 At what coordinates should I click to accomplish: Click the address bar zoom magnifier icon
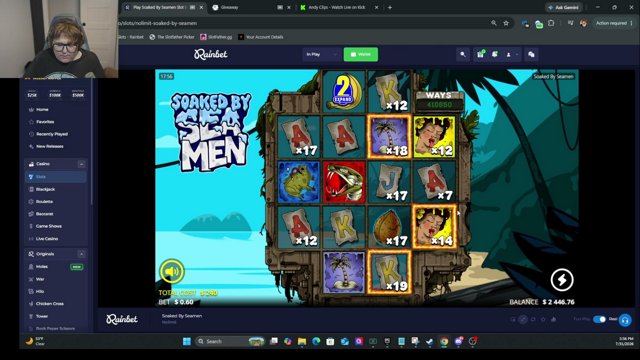494,23
